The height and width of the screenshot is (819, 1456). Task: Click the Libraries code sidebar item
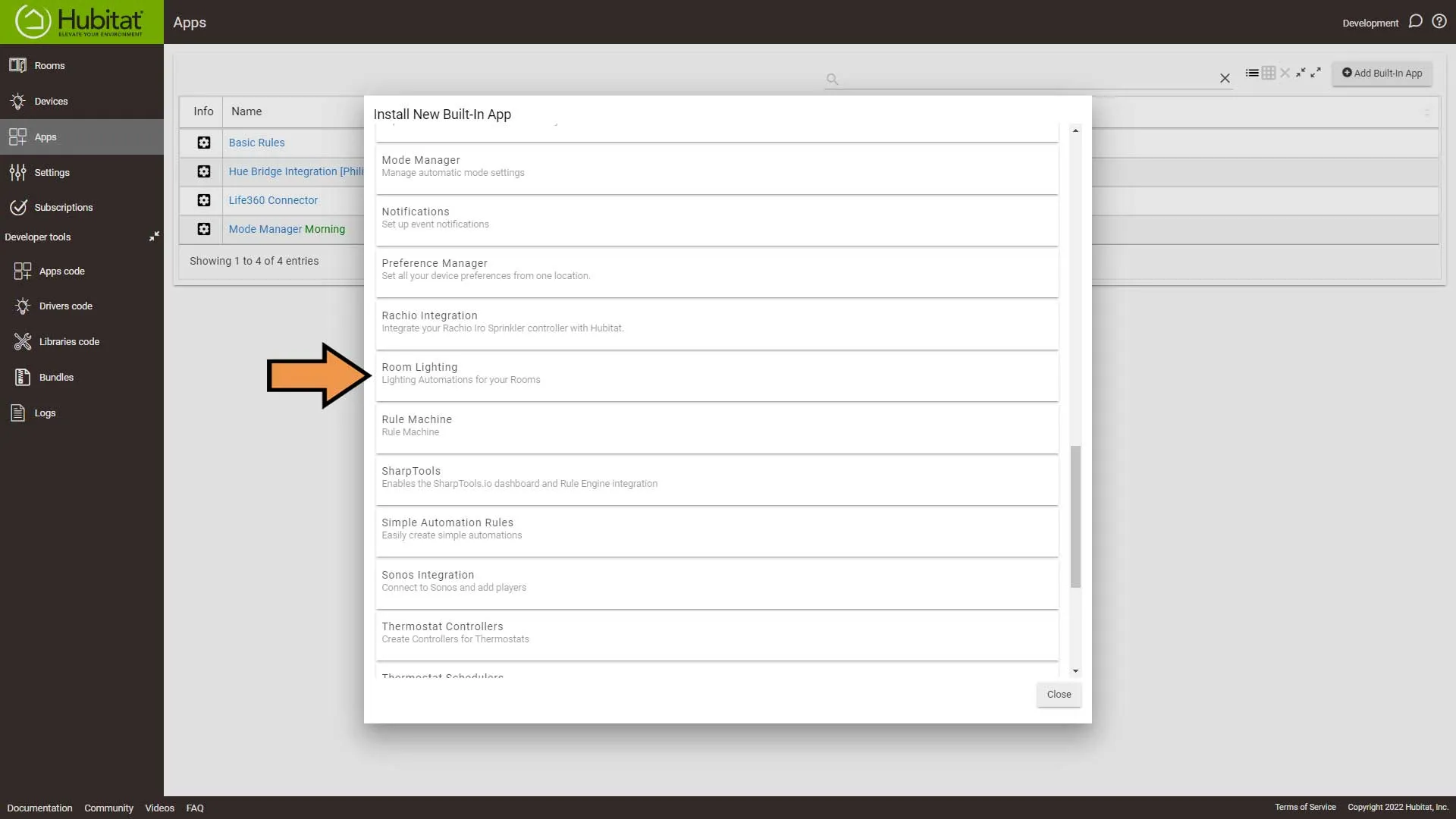tap(69, 341)
